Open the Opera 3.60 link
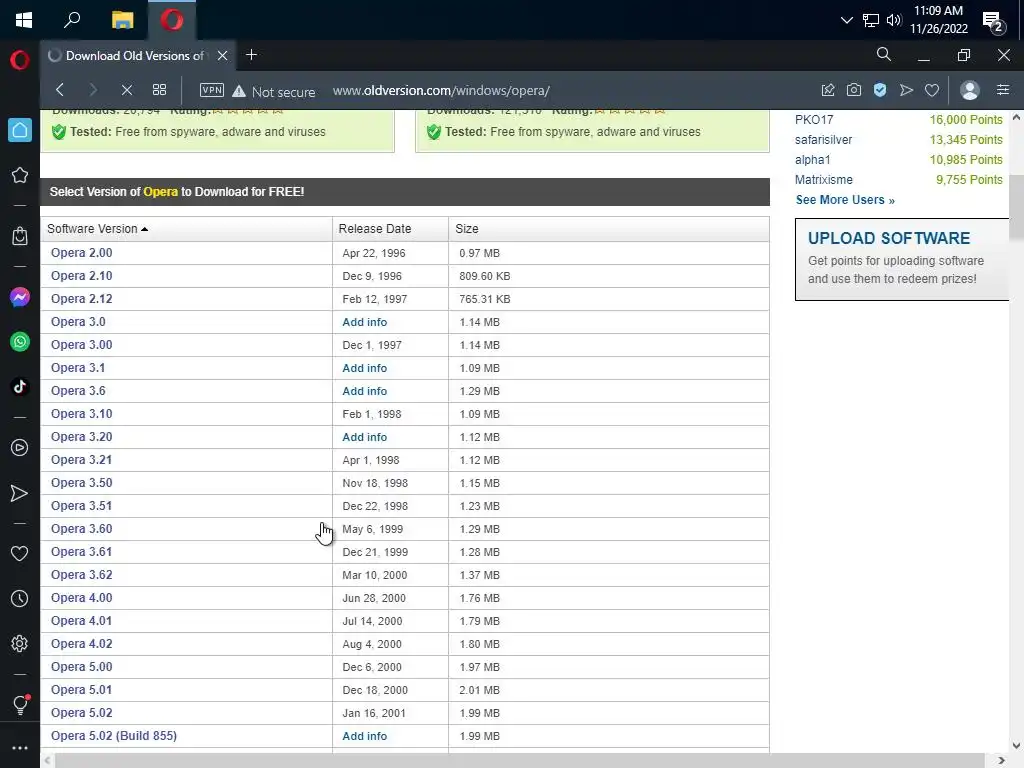 (82, 528)
